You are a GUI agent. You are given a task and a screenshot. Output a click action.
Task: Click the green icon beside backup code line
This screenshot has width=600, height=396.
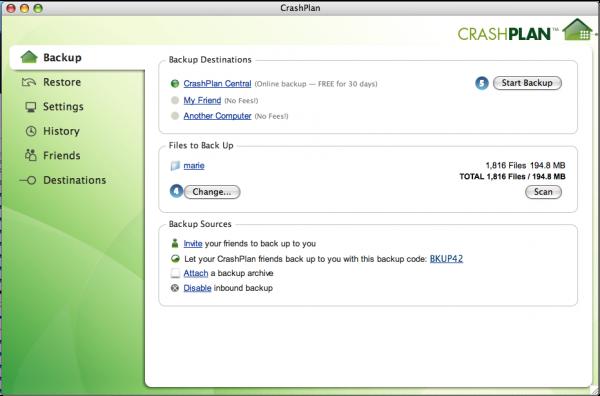point(175,259)
